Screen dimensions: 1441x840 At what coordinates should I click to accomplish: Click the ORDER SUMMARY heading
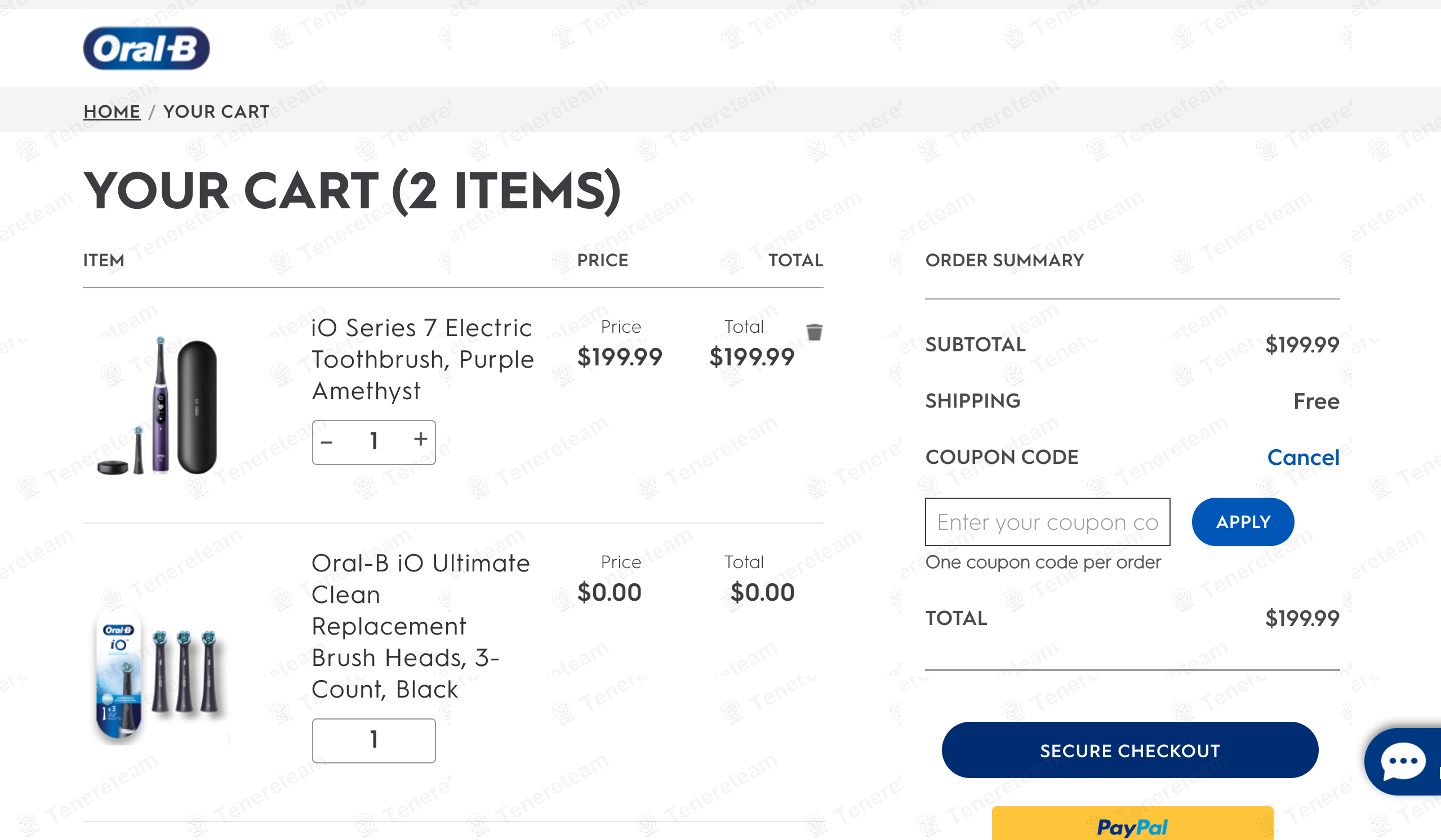tap(1004, 261)
